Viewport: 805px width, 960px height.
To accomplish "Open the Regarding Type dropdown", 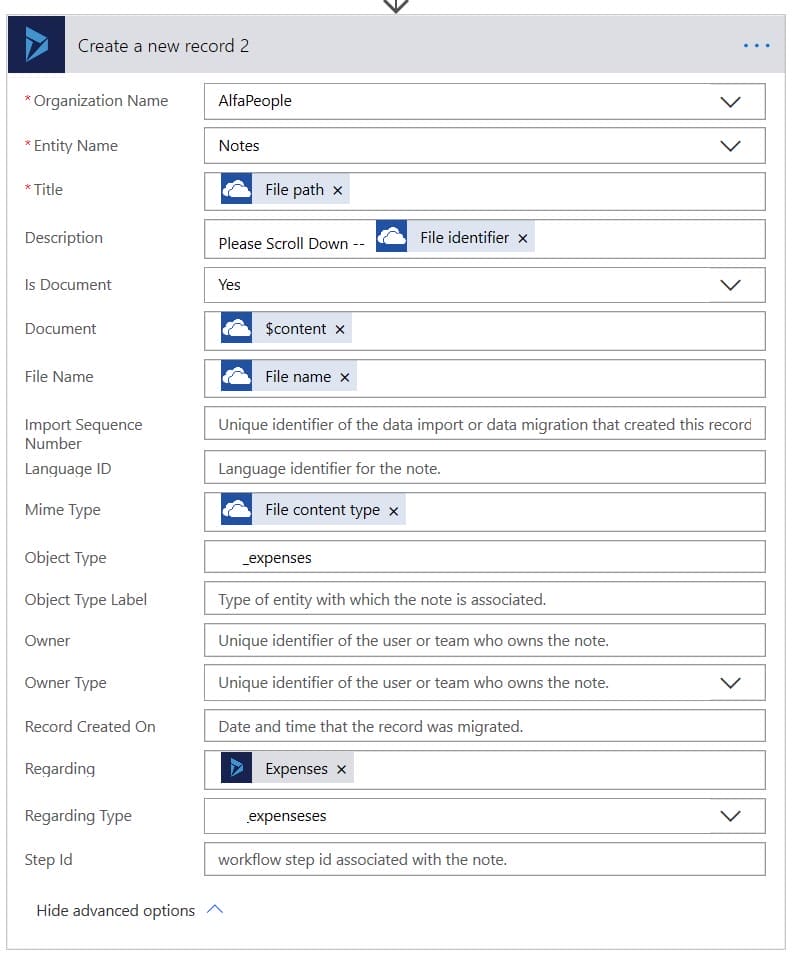I will [730, 815].
